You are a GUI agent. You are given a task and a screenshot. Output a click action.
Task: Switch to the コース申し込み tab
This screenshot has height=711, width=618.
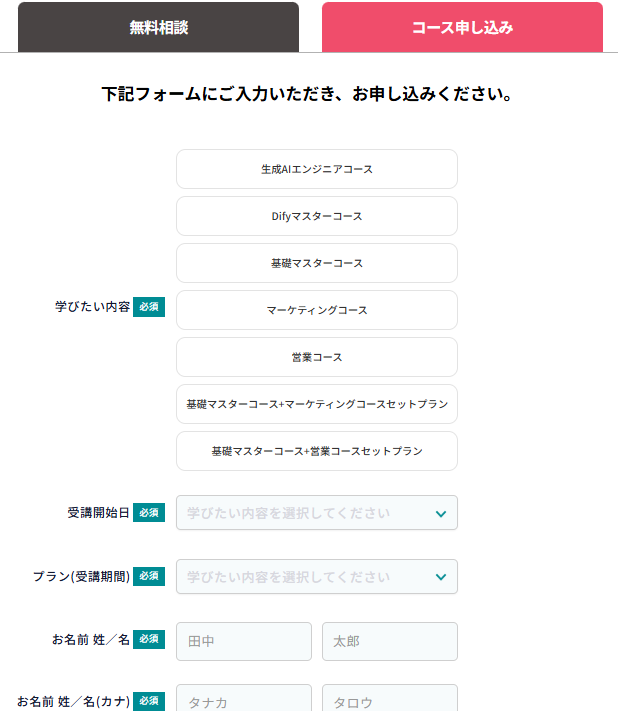(462, 27)
